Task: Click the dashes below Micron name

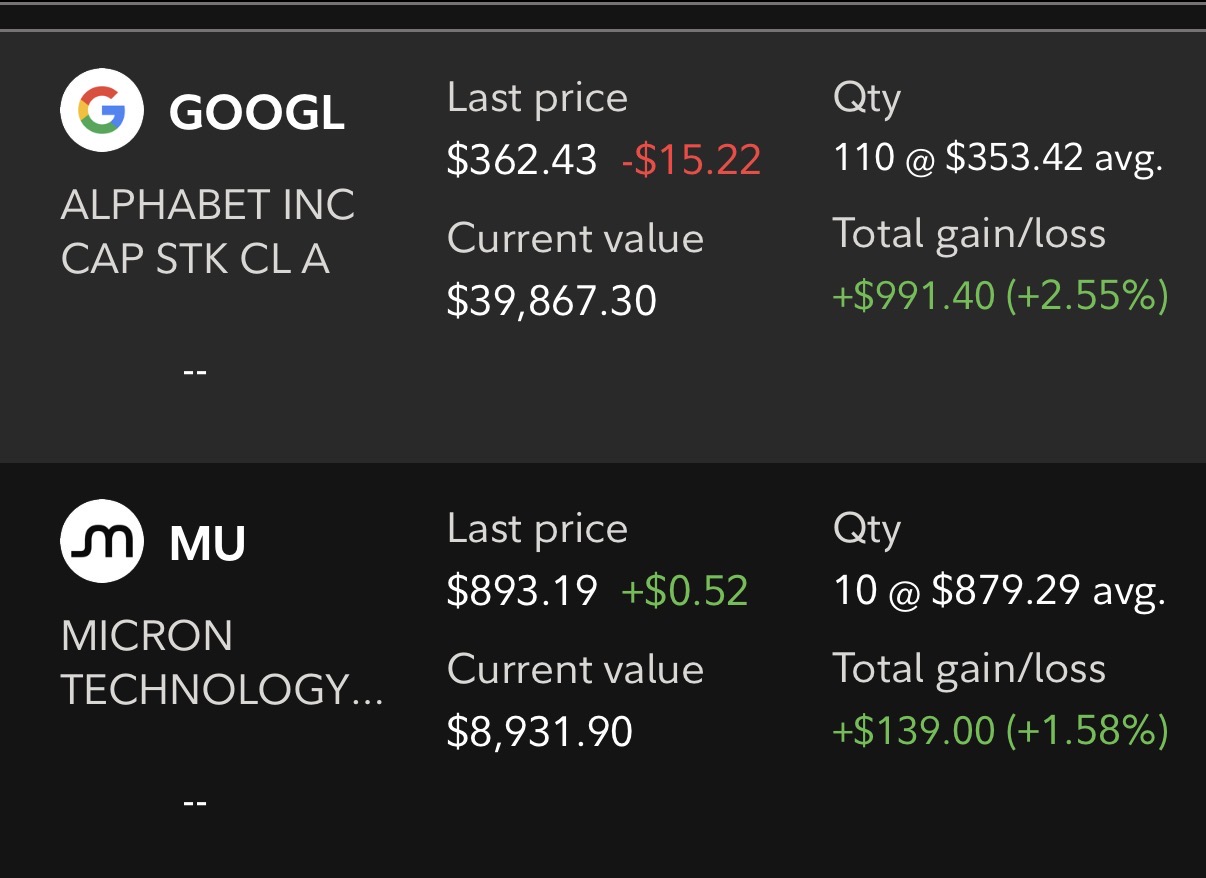Action: [195, 802]
